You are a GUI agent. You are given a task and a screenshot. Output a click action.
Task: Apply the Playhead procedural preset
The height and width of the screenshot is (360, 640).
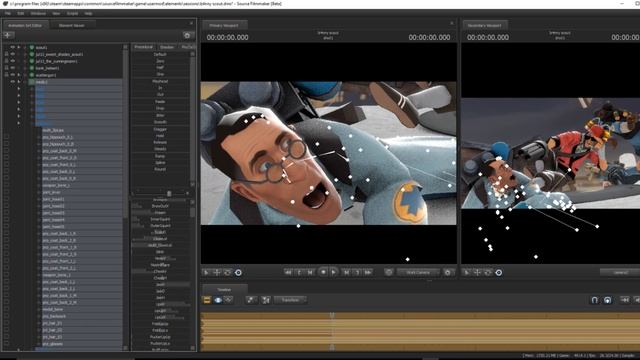tap(160, 81)
